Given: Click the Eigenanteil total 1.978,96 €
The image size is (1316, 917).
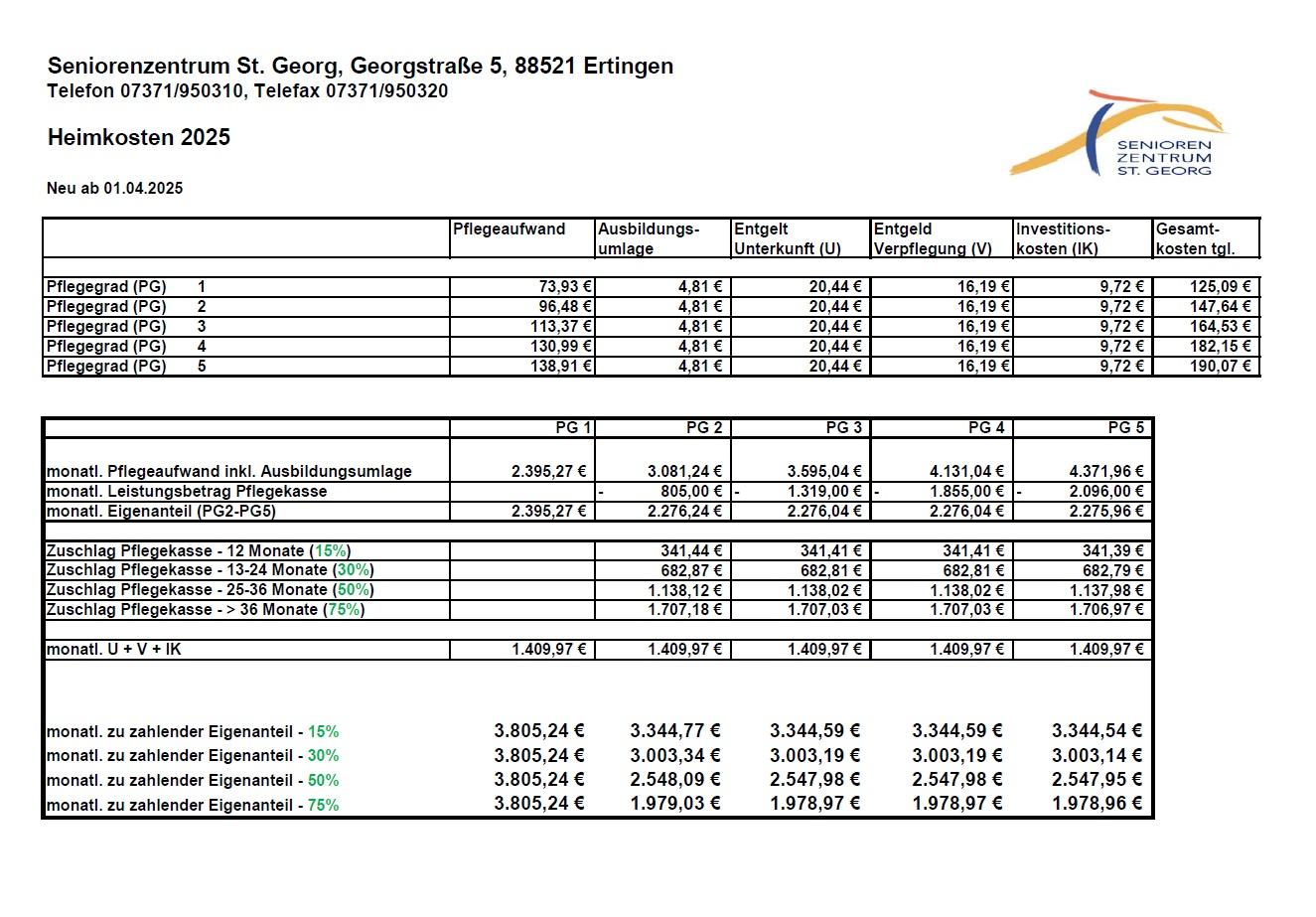Looking at the screenshot, I should pyautogui.click(x=1097, y=804).
